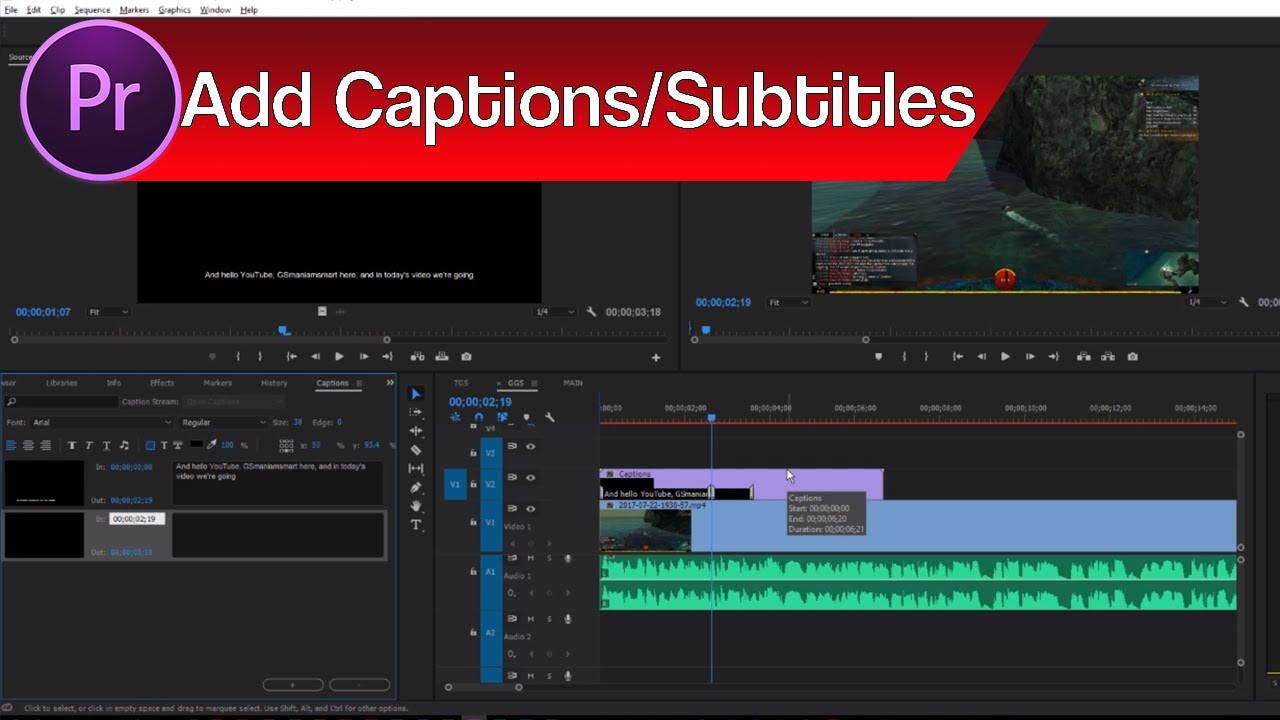Select the Slip tool

416,468
